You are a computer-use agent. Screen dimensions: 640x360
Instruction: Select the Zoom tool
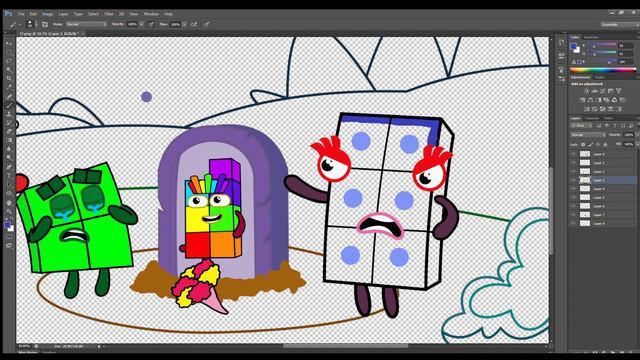[x=9, y=211]
